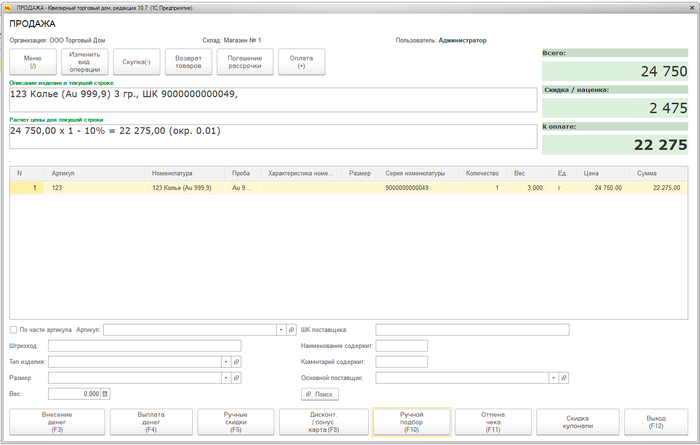The height and width of the screenshot is (445, 700).
Task: Open the Артикул field selection form icon
Action: (x=292, y=328)
